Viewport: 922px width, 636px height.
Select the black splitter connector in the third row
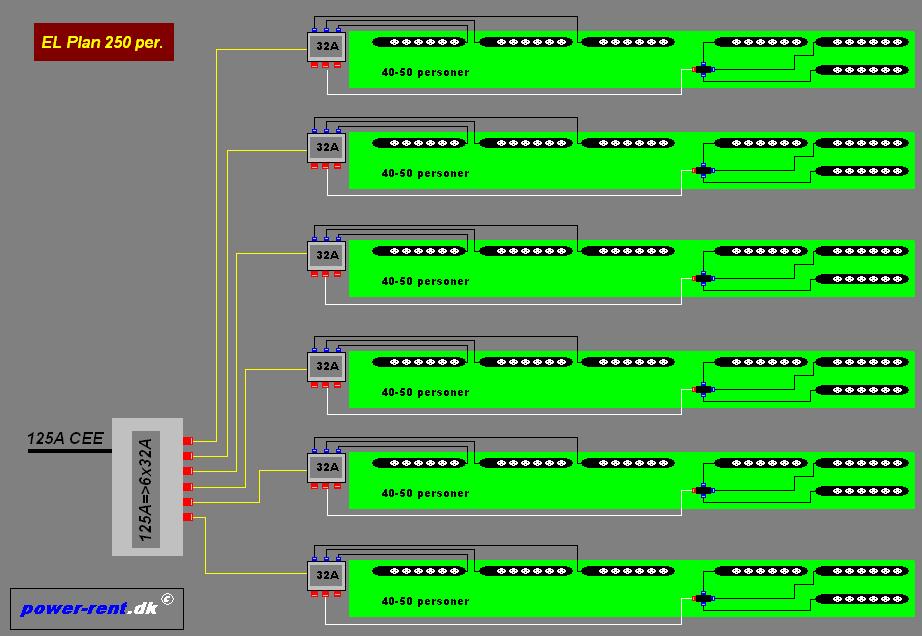pyautogui.click(x=703, y=279)
